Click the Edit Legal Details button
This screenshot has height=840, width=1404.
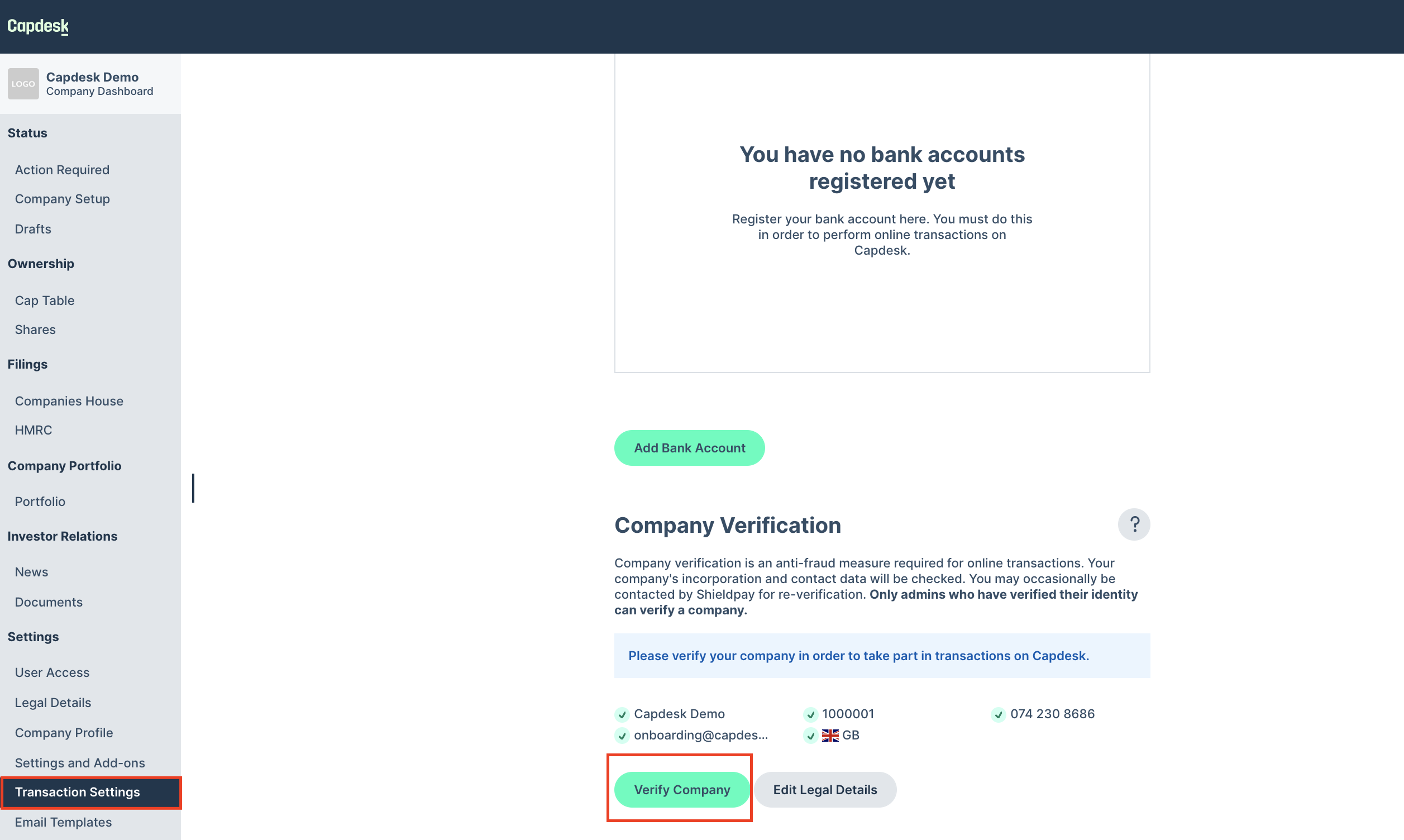(x=824, y=790)
